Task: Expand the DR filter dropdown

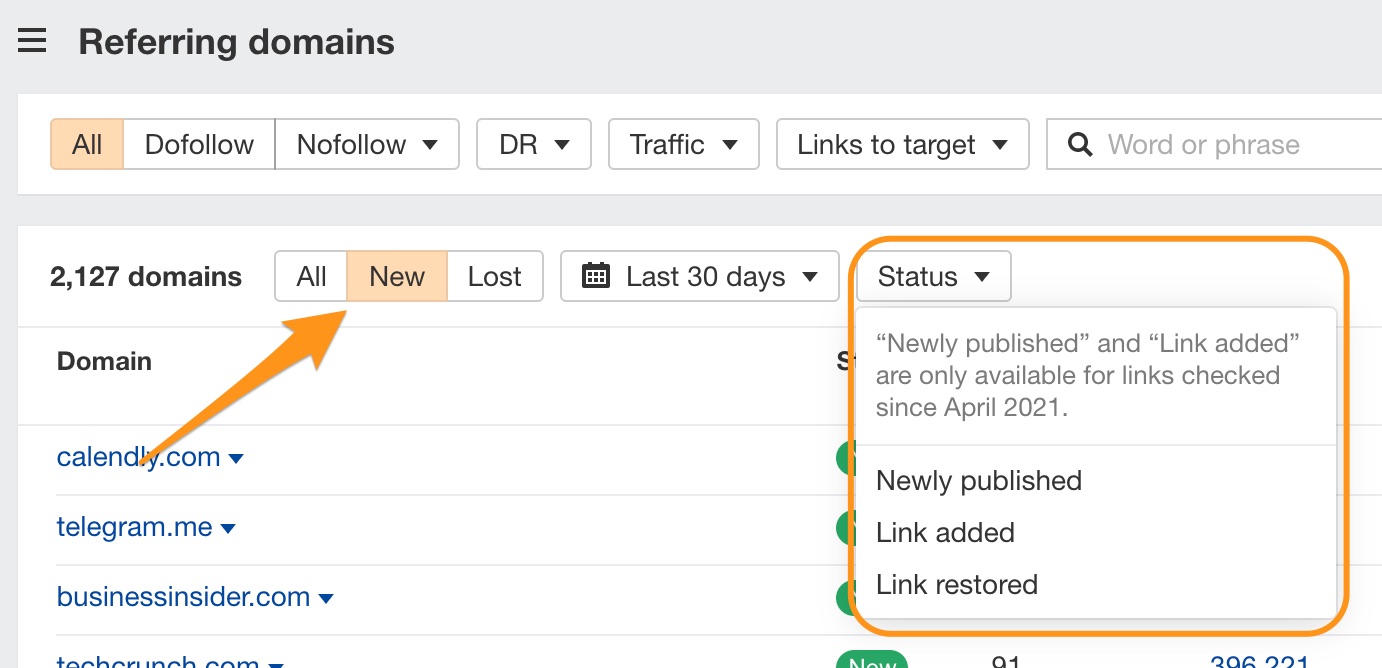Action: 534,145
